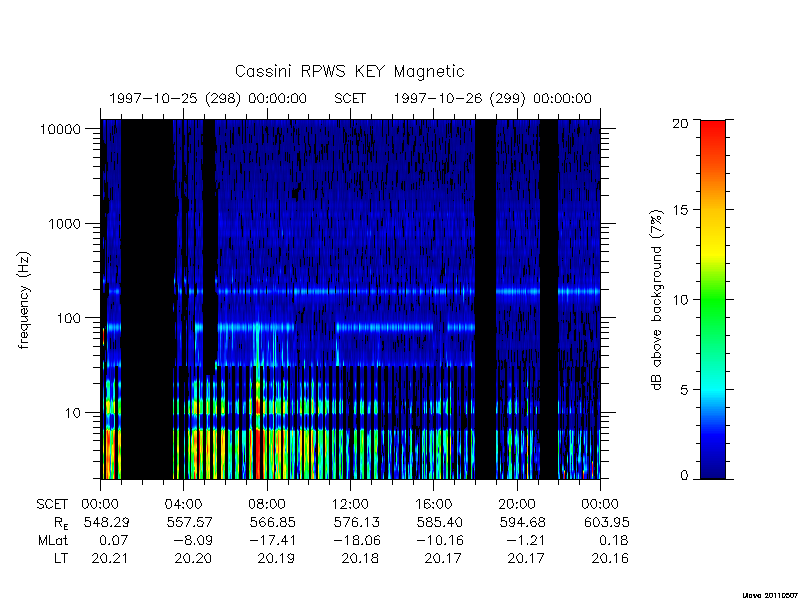Click the red top of the colorbar
800x600 pixels.
click(713, 132)
